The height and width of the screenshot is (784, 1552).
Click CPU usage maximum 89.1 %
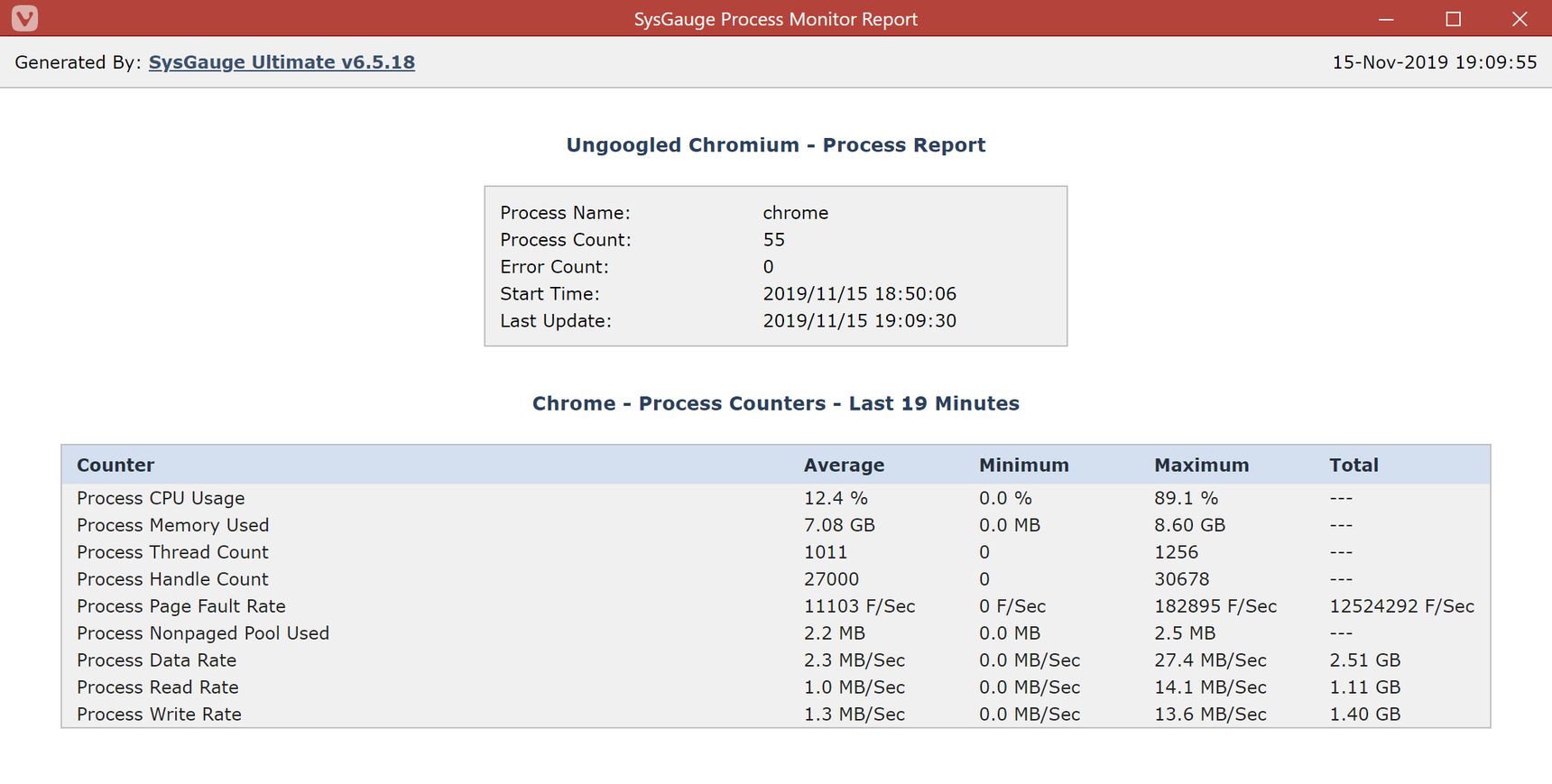click(x=1187, y=498)
